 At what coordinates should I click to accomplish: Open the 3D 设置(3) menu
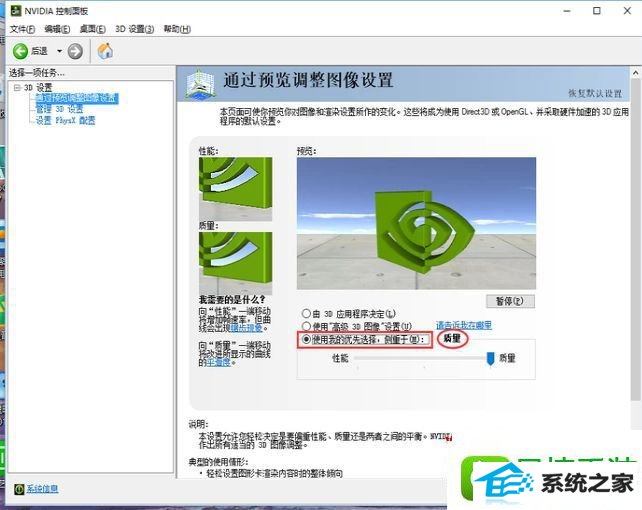(x=134, y=29)
